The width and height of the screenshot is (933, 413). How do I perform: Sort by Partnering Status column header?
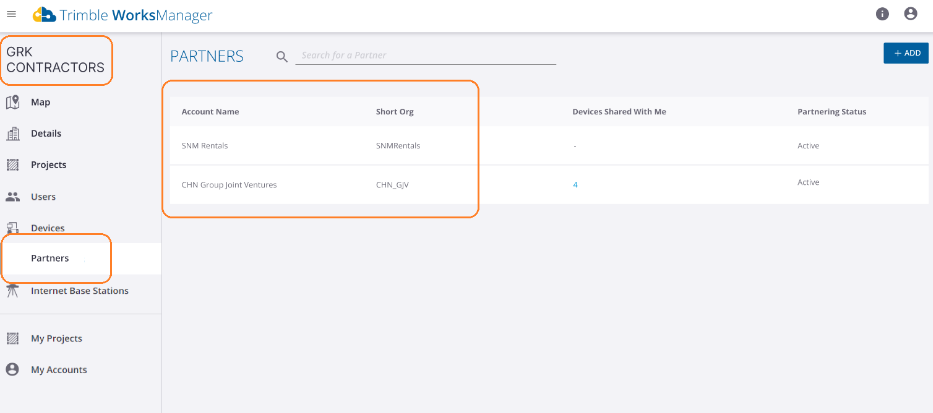[x=831, y=112]
